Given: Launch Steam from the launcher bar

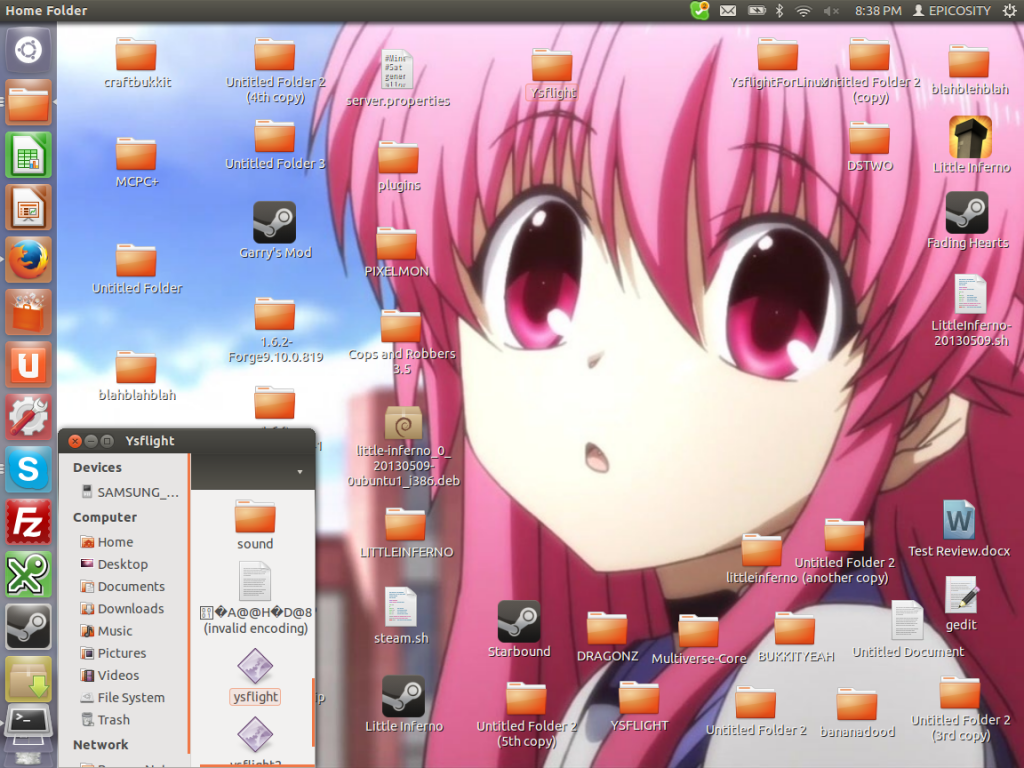Looking at the screenshot, I should (x=28, y=626).
